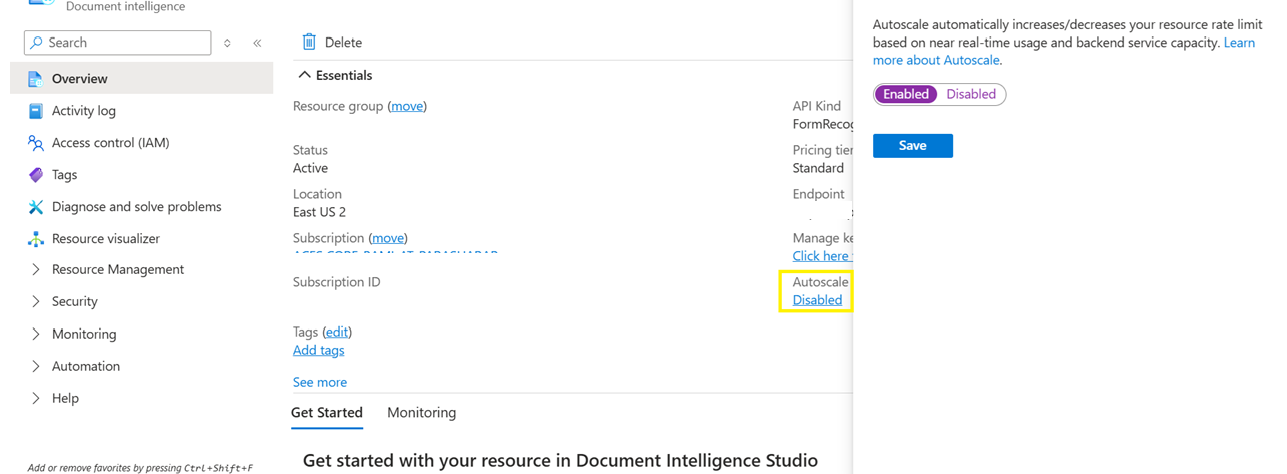
Task: Save the Autoscale setting
Action: 913,146
